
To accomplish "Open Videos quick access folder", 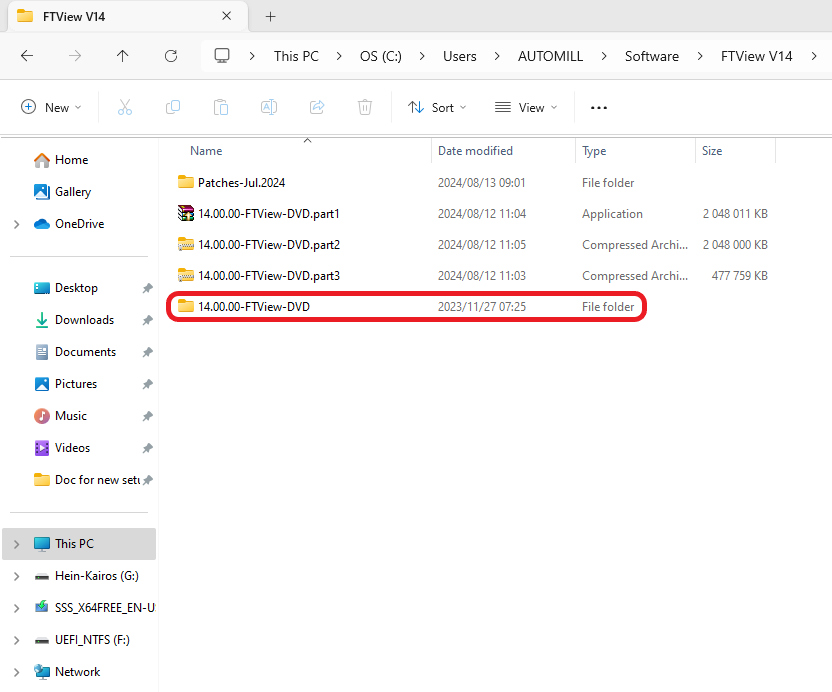I will (x=72, y=448).
